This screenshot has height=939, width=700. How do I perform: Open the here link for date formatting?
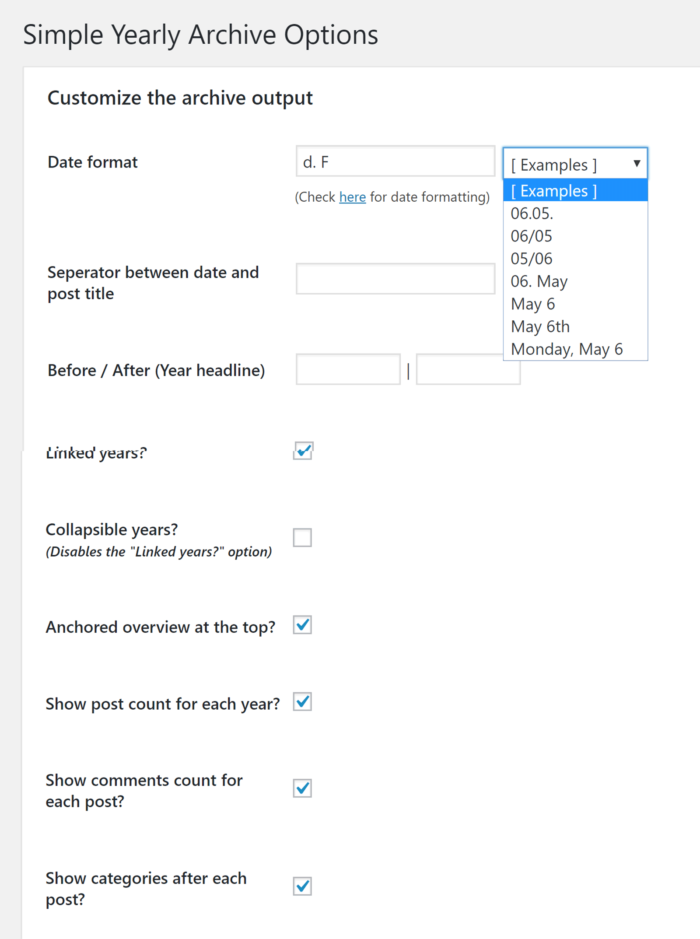pos(352,197)
